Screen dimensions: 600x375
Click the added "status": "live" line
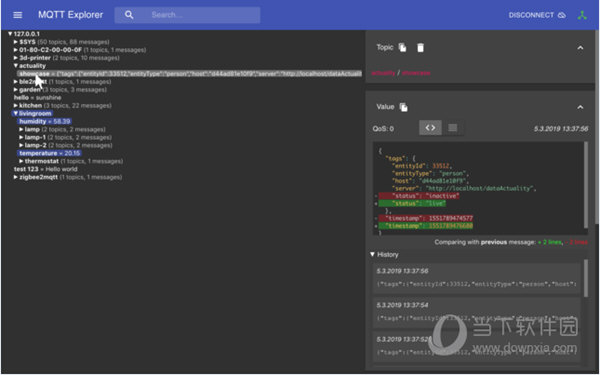(412, 204)
